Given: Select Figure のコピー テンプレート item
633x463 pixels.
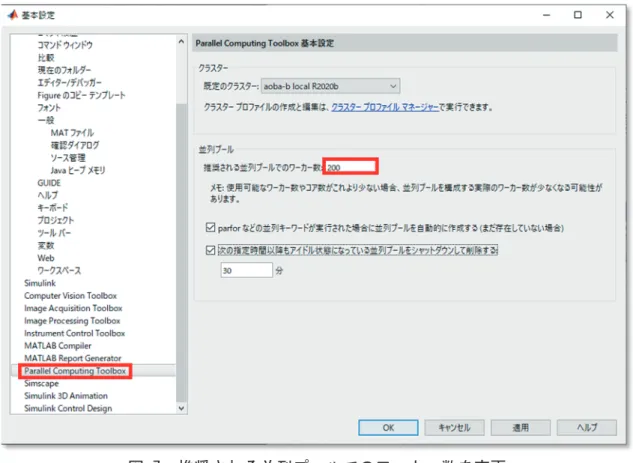Looking at the screenshot, I should pos(81,95).
